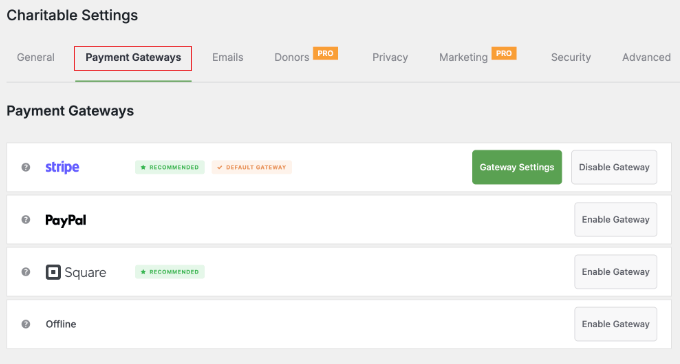680x364 pixels.
Task: Click the Square logo
Action: [x=76, y=272]
